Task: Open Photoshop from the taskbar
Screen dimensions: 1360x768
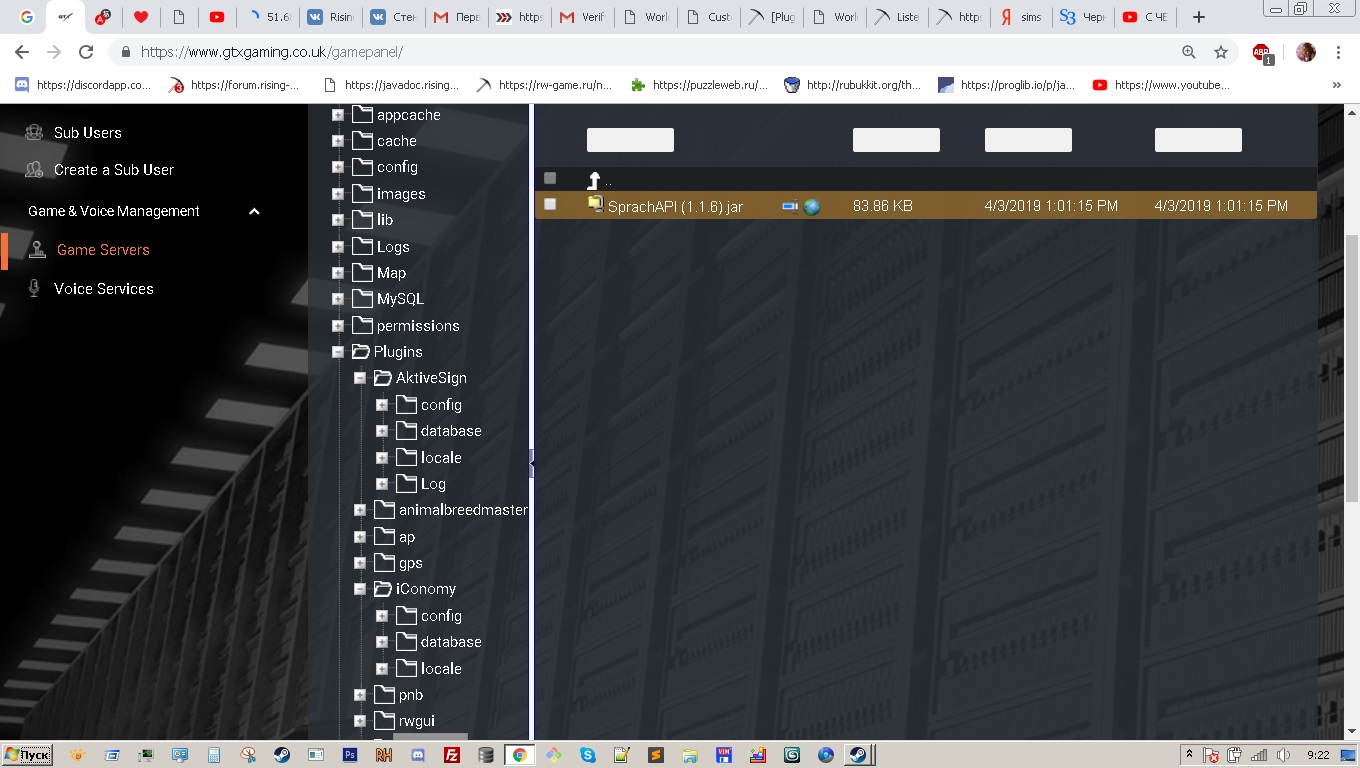Action: tap(350, 755)
